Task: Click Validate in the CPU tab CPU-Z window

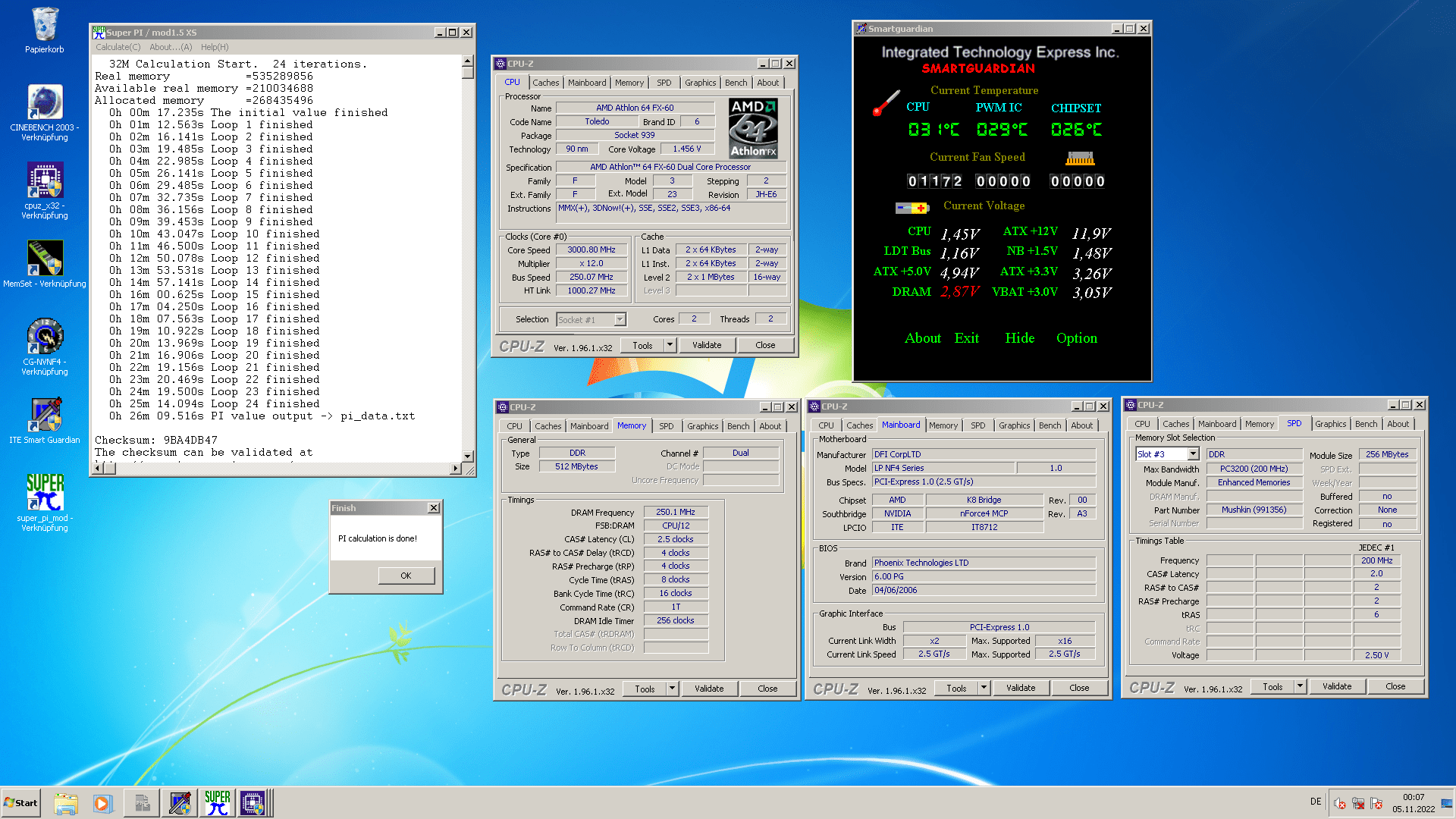Action: [707, 345]
